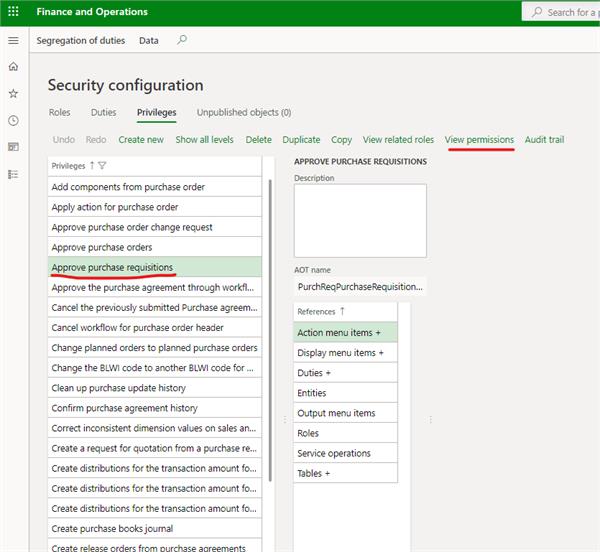Click into the Description text box
Screen dimensions: 600x552
coord(360,221)
